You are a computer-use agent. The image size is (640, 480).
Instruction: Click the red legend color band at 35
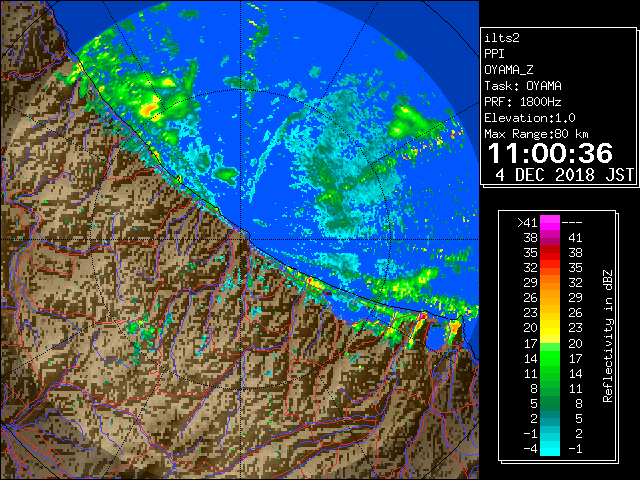coord(550,253)
